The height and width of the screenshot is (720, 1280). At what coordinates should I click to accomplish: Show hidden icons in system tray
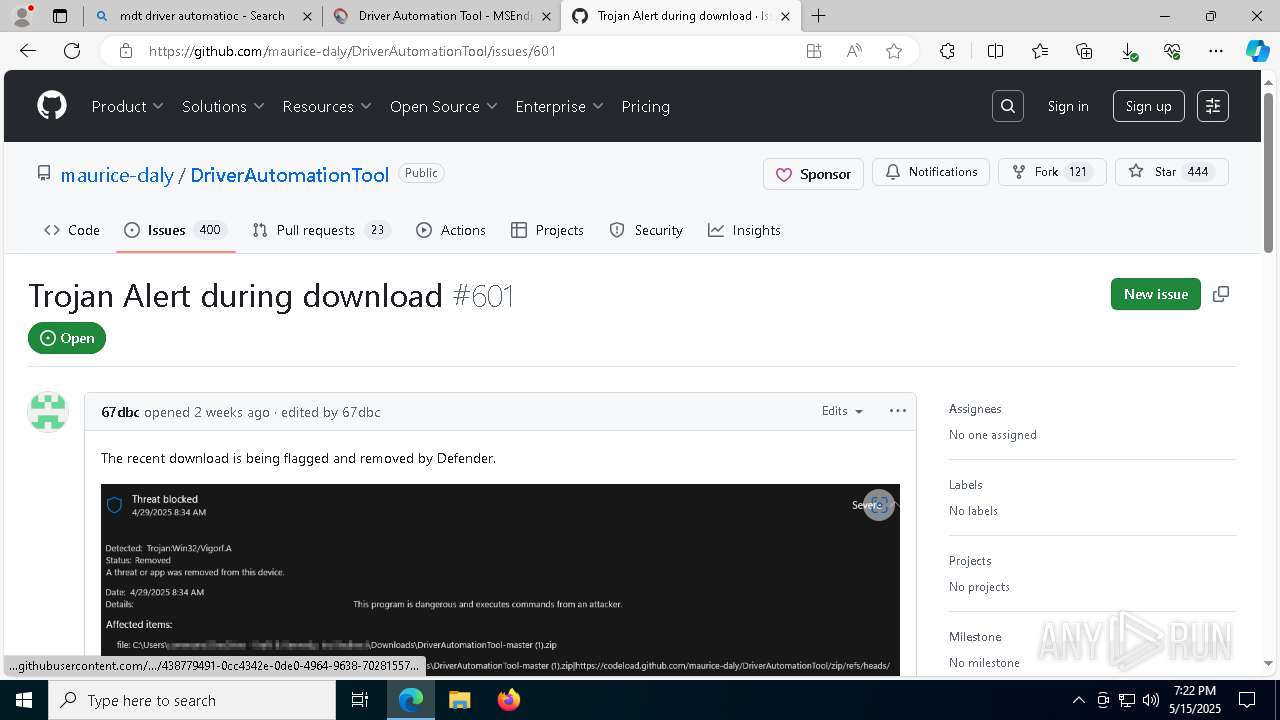click(x=1078, y=700)
